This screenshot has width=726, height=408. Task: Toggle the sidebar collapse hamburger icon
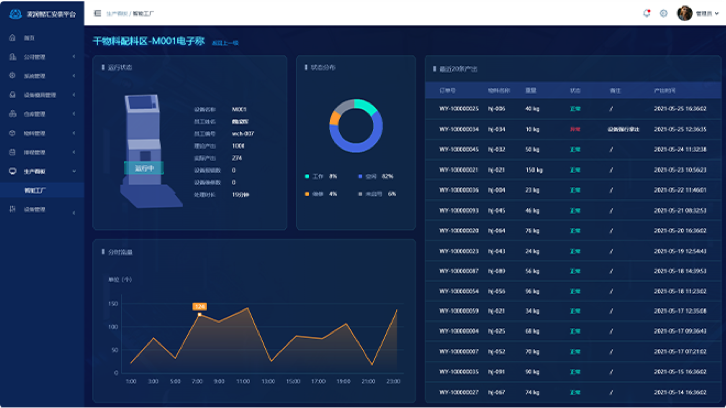[x=96, y=13]
